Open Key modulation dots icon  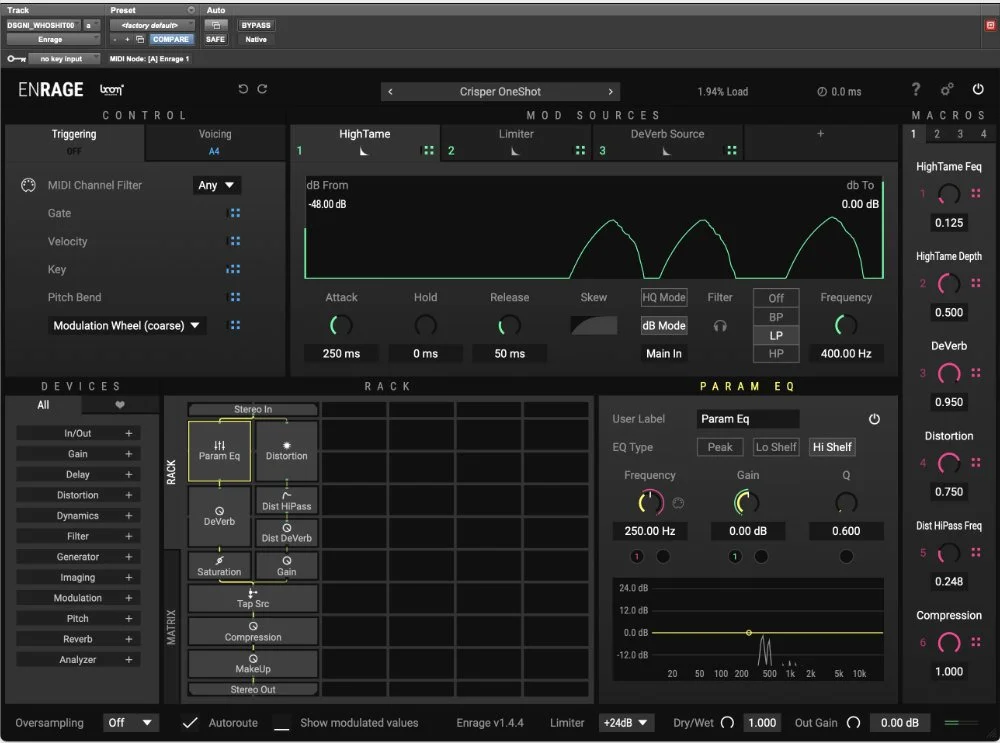tap(233, 269)
